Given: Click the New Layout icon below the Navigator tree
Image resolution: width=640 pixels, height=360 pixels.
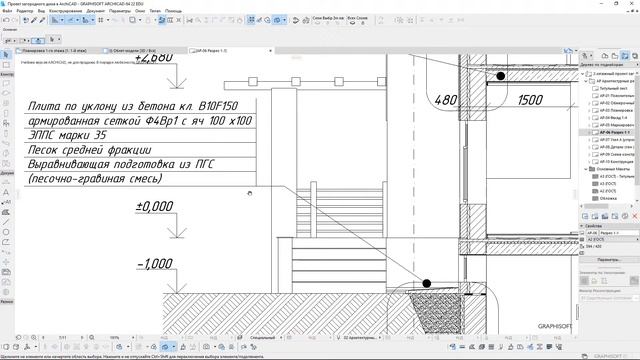Looking at the screenshot, I should click(x=585, y=216).
